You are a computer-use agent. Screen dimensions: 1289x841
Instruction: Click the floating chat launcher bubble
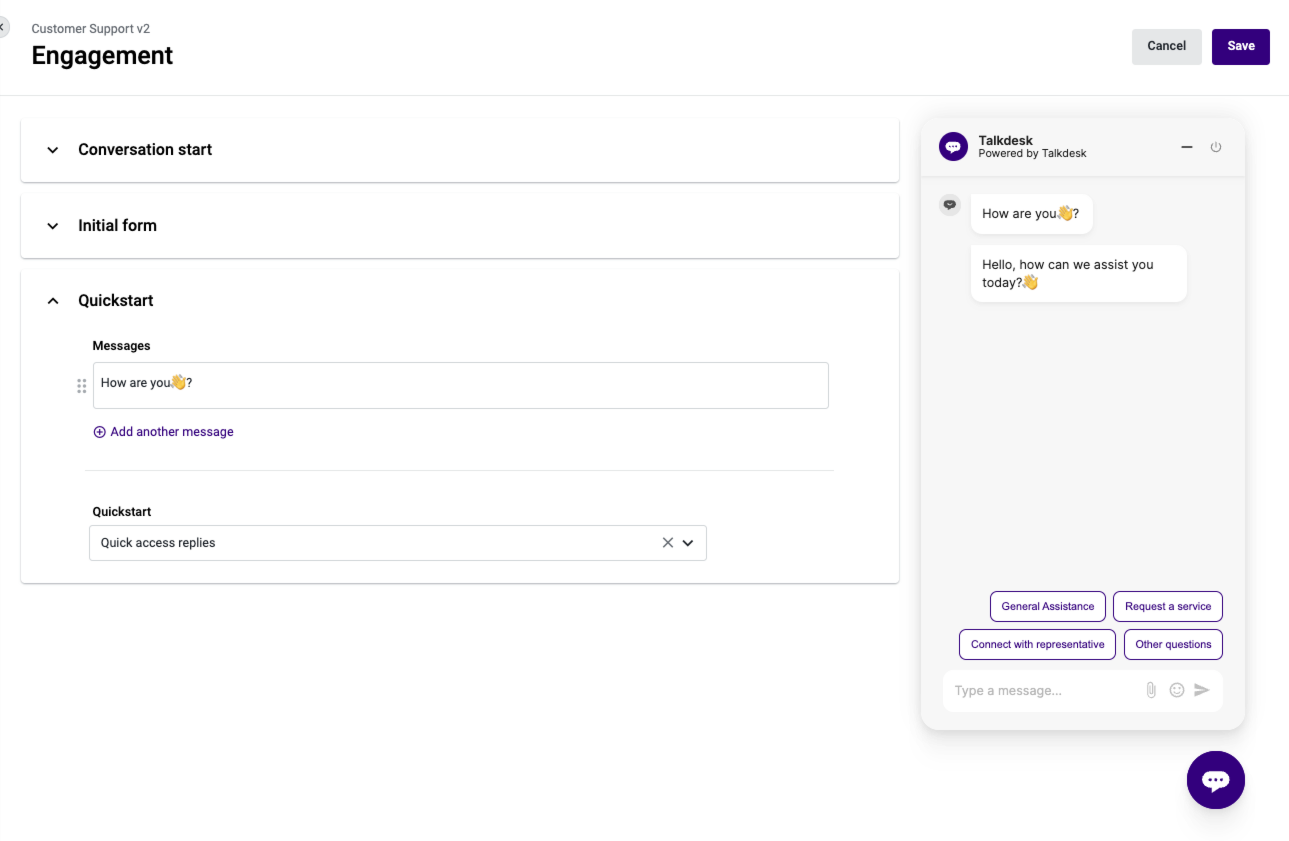click(x=1215, y=780)
